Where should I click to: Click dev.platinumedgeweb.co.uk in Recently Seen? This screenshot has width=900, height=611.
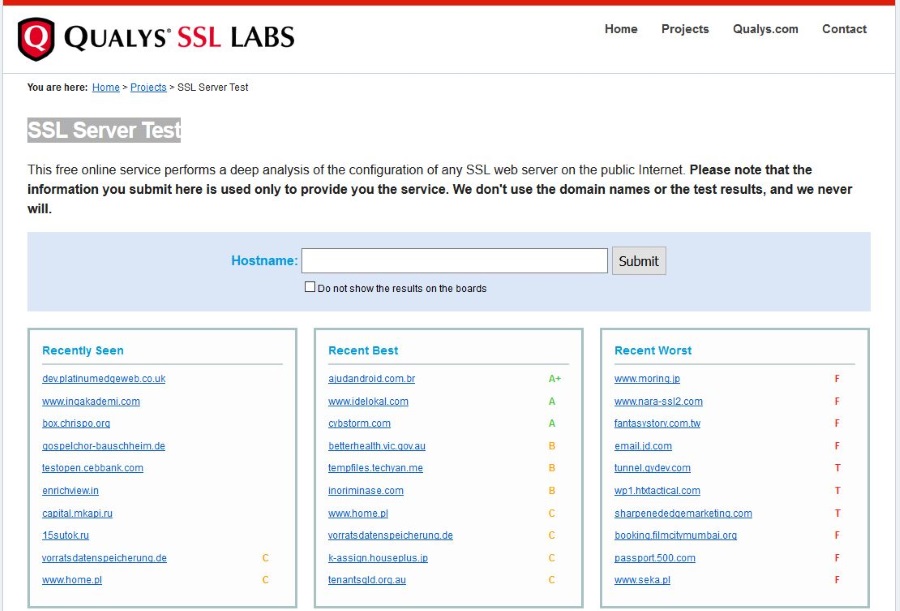point(104,379)
